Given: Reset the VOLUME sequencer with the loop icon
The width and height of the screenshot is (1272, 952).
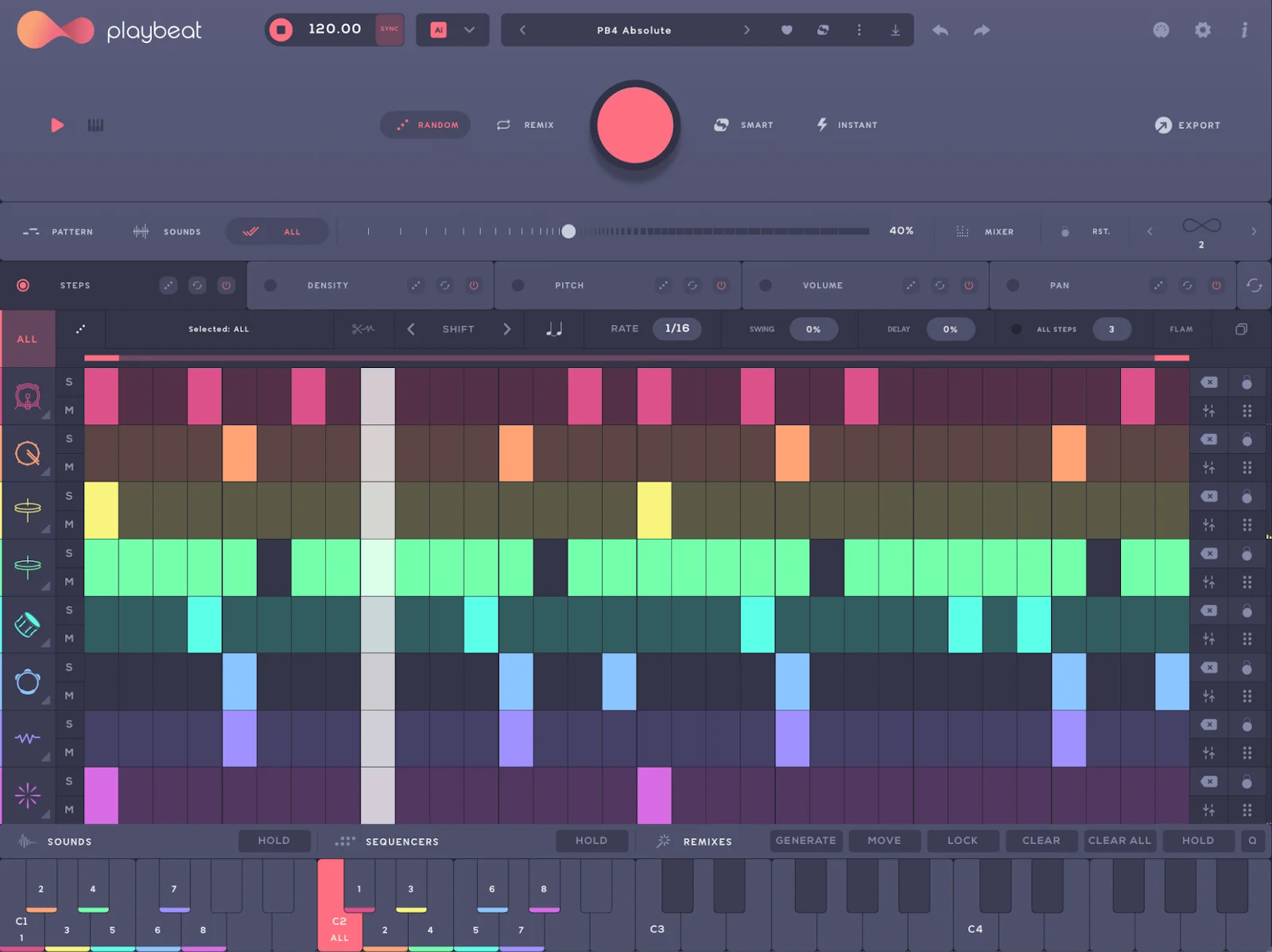Looking at the screenshot, I should click(x=940, y=285).
